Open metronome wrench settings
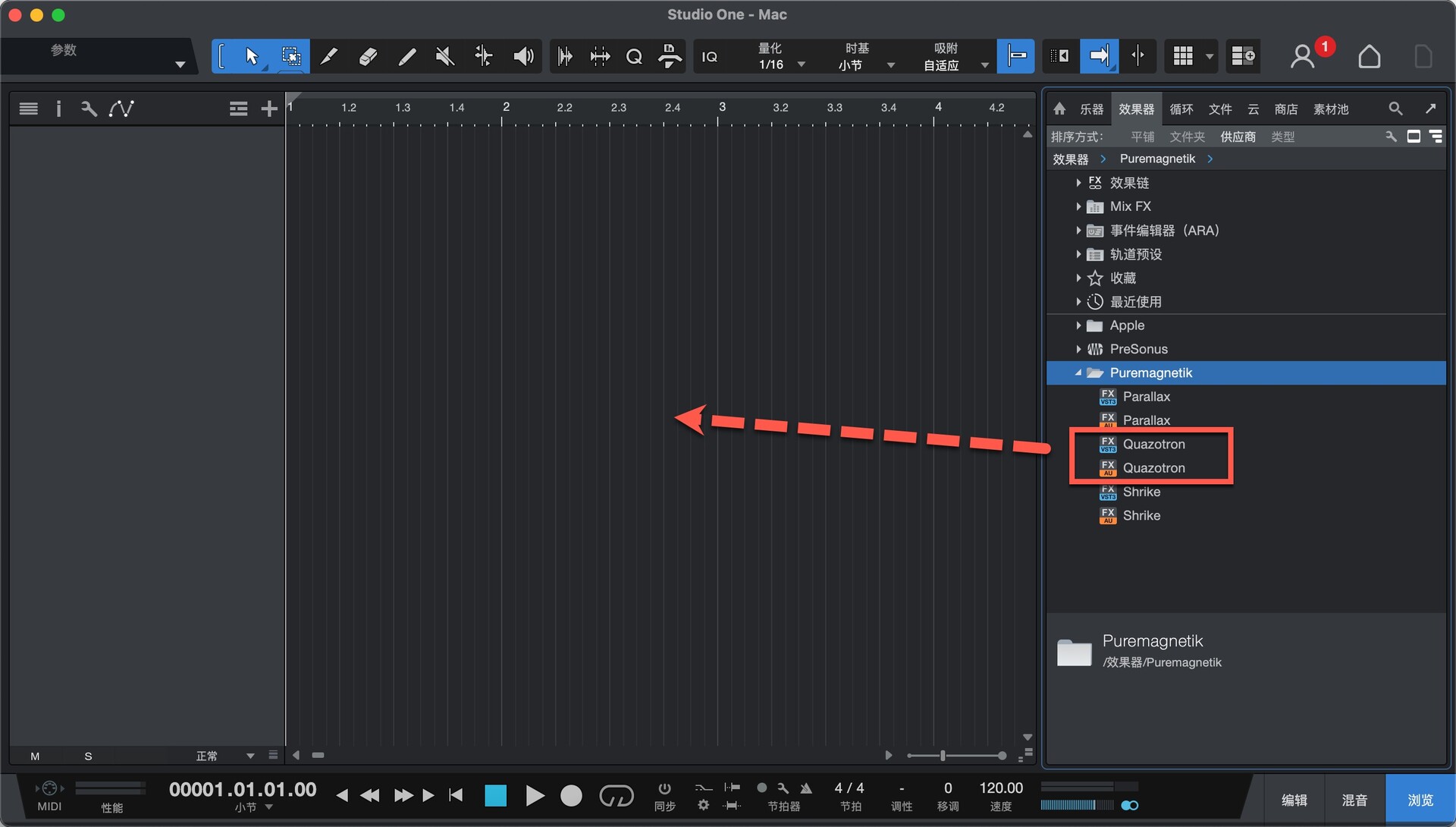Image resolution: width=1456 pixels, height=827 pixels. point(783,788)
